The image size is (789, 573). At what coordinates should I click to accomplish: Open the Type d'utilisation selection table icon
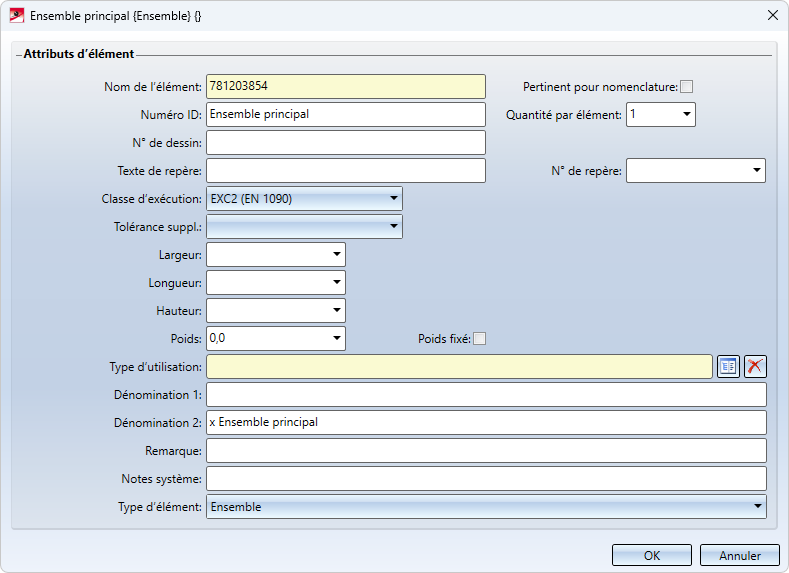pyautogui.click(x=728, y=366)
